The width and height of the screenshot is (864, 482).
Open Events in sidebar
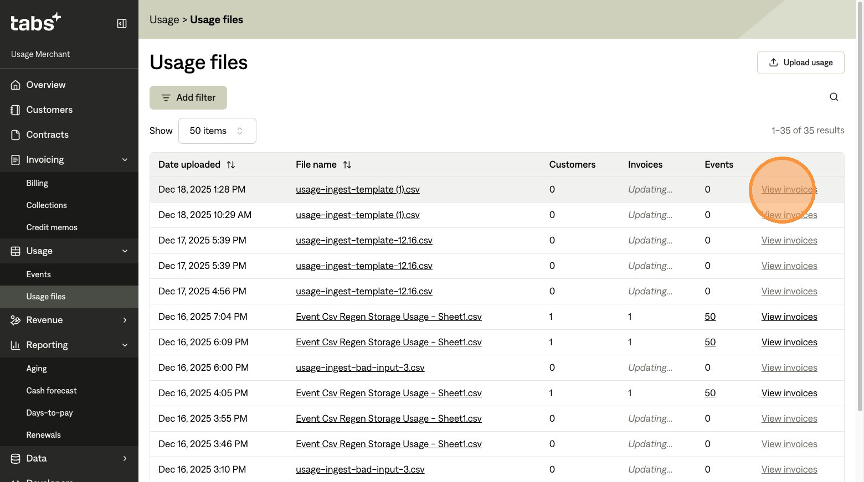tap(39, 274)
